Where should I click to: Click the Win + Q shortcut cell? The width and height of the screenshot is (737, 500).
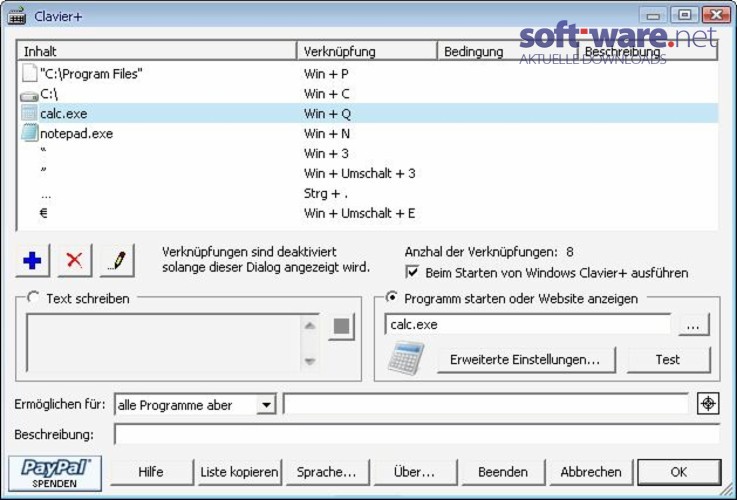(327, 114)
